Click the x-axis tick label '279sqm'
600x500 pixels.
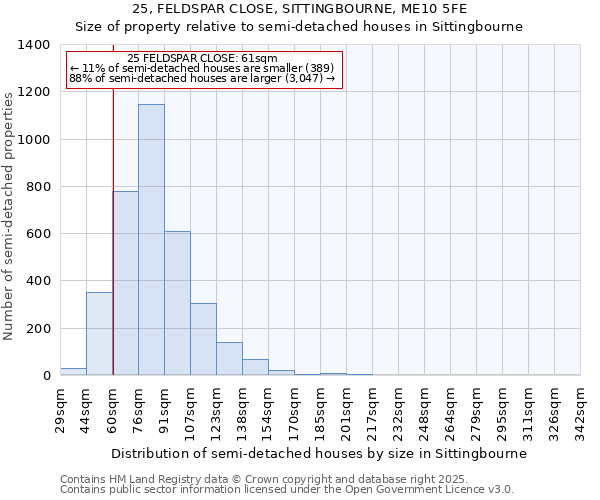pyautogui.click(x=476, y=414)
